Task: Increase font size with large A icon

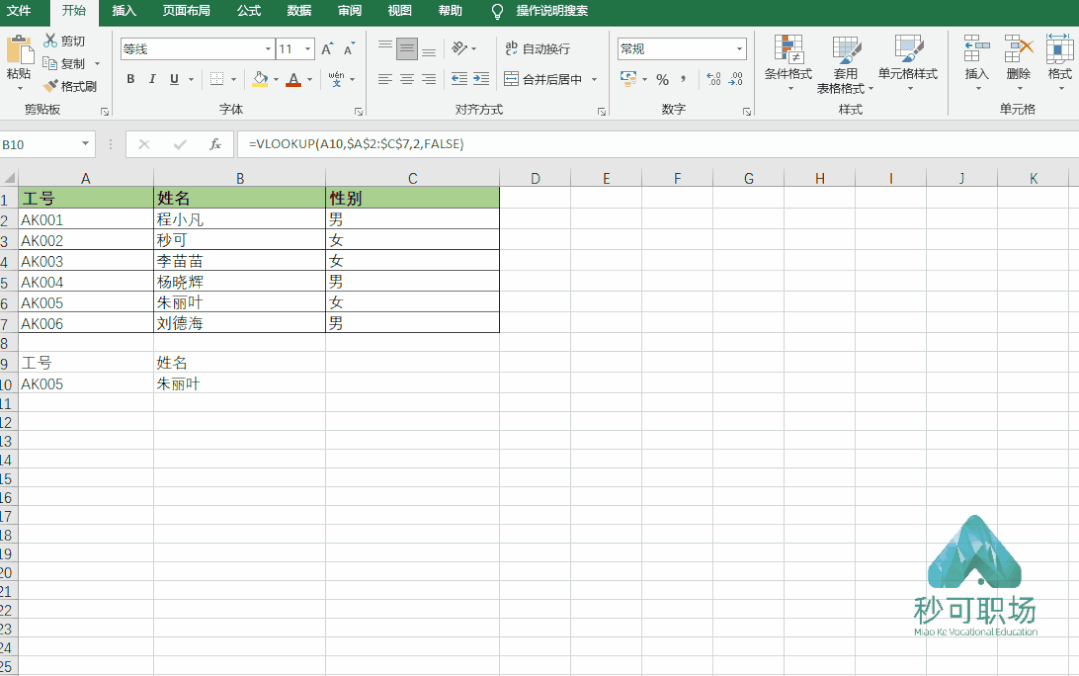Action: [x=327, y=49]
